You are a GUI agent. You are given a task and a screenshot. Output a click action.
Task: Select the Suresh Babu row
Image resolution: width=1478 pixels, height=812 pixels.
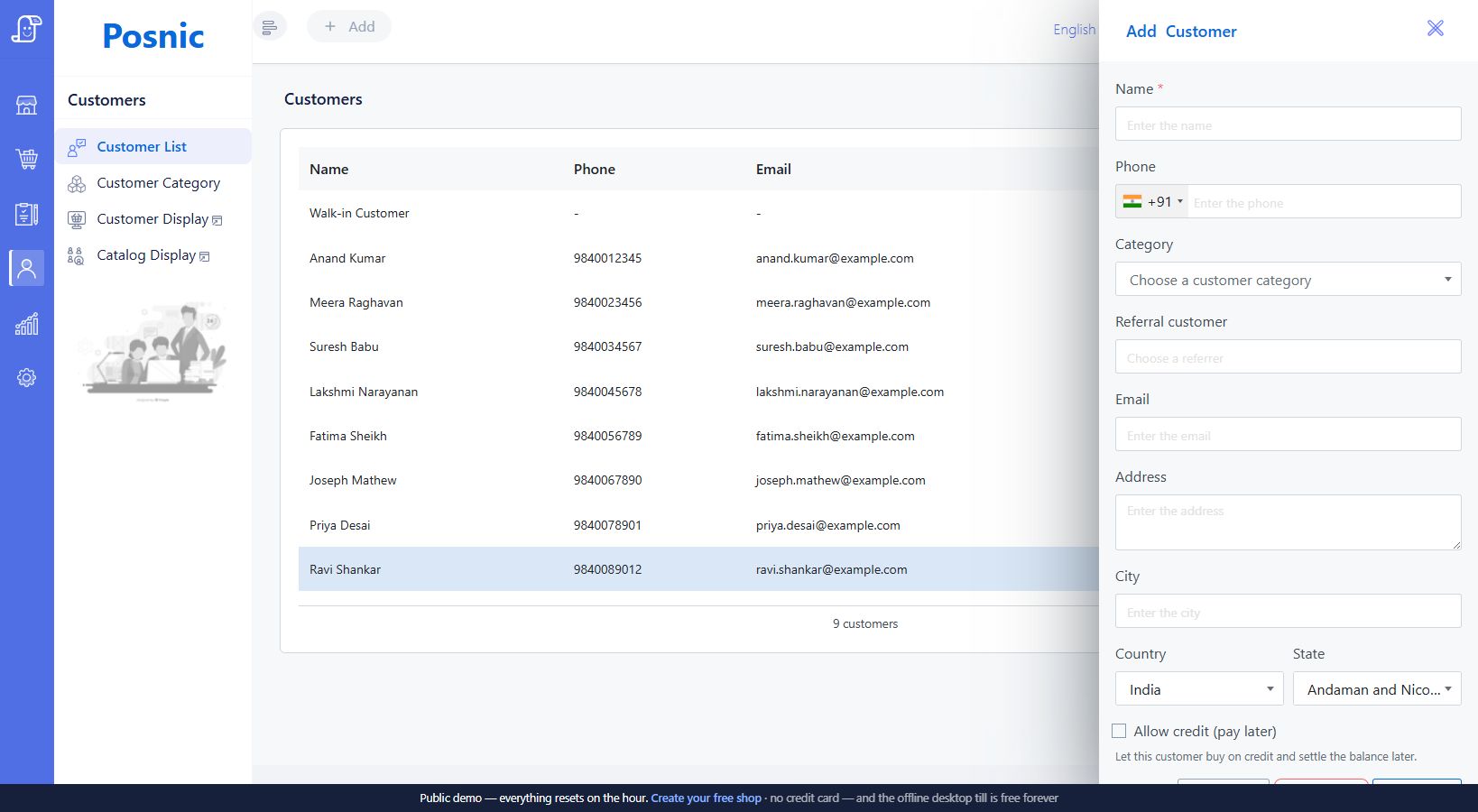tap(698, 346)
